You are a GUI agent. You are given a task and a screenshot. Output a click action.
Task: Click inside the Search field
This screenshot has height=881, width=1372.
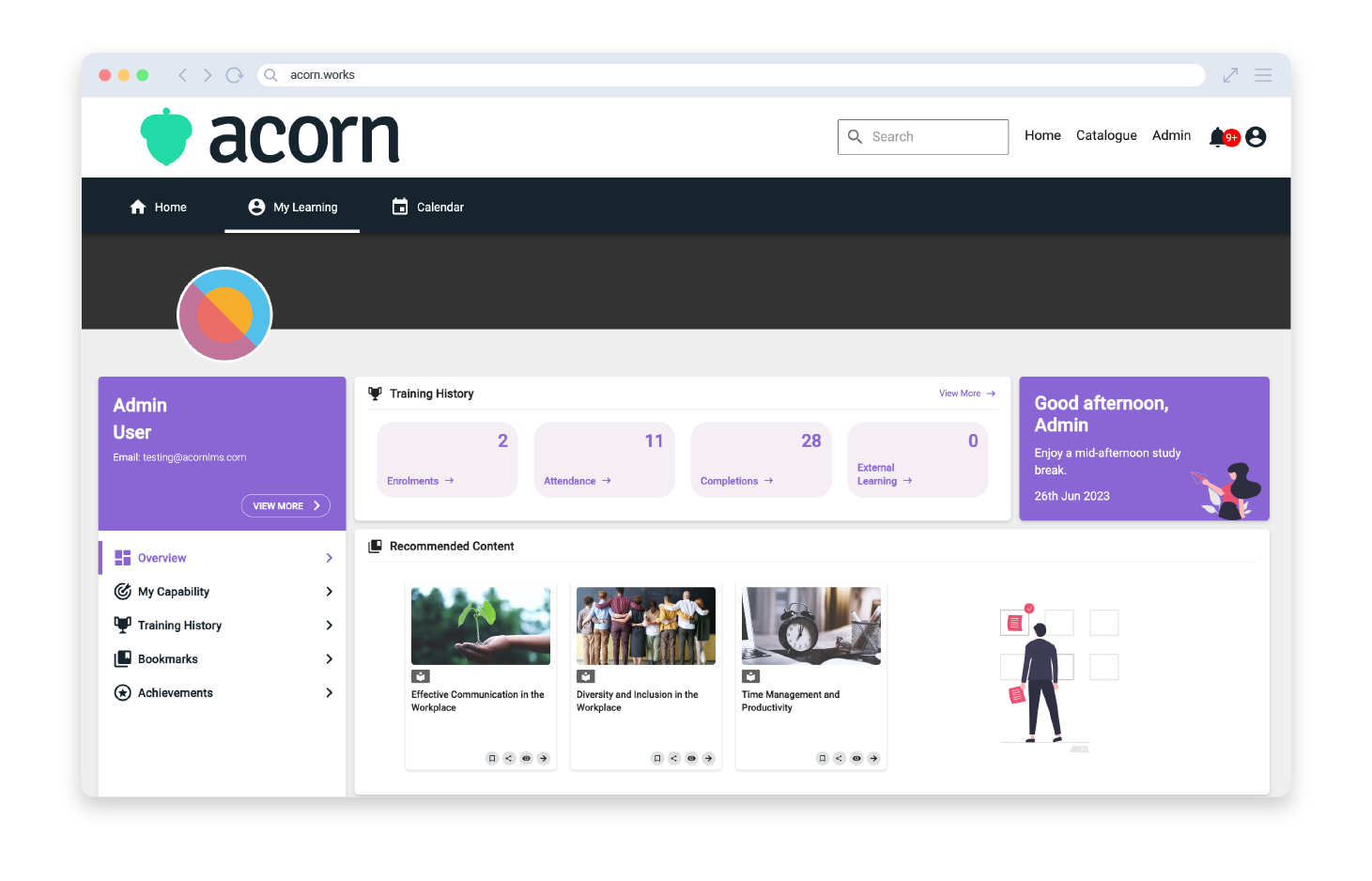tap(923, 136)
